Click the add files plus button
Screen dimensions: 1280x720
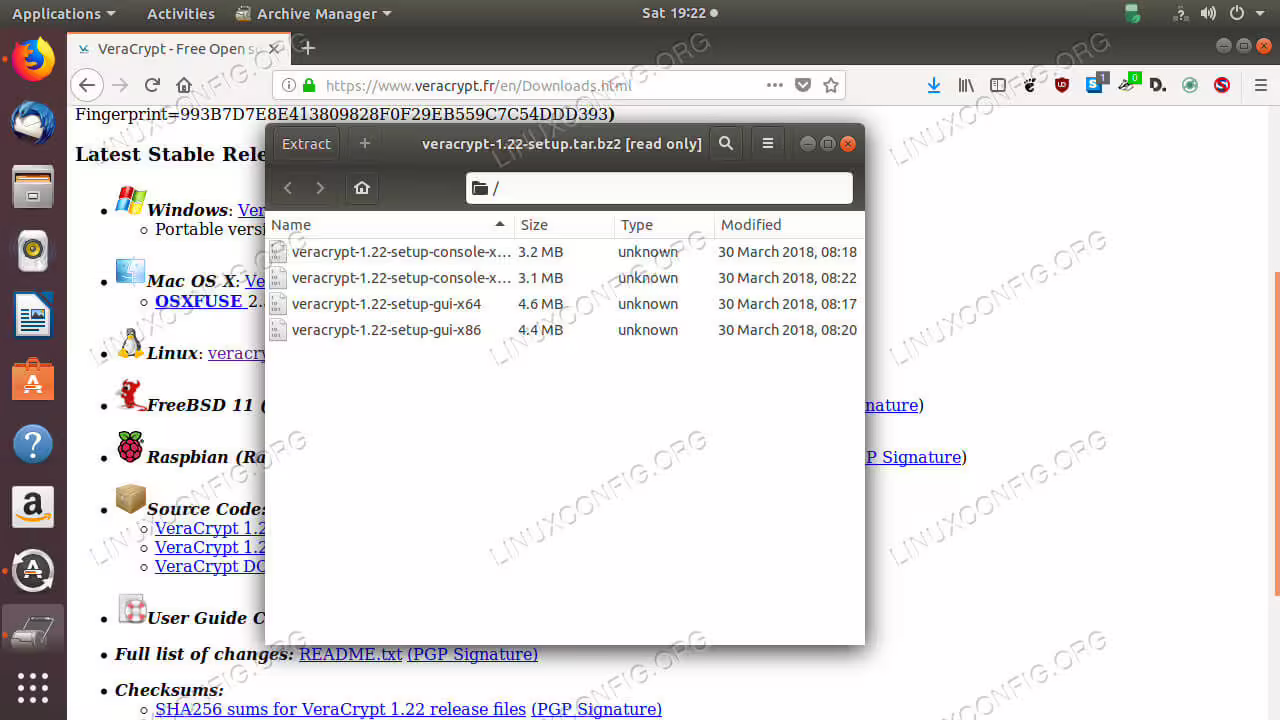(365, 144)
